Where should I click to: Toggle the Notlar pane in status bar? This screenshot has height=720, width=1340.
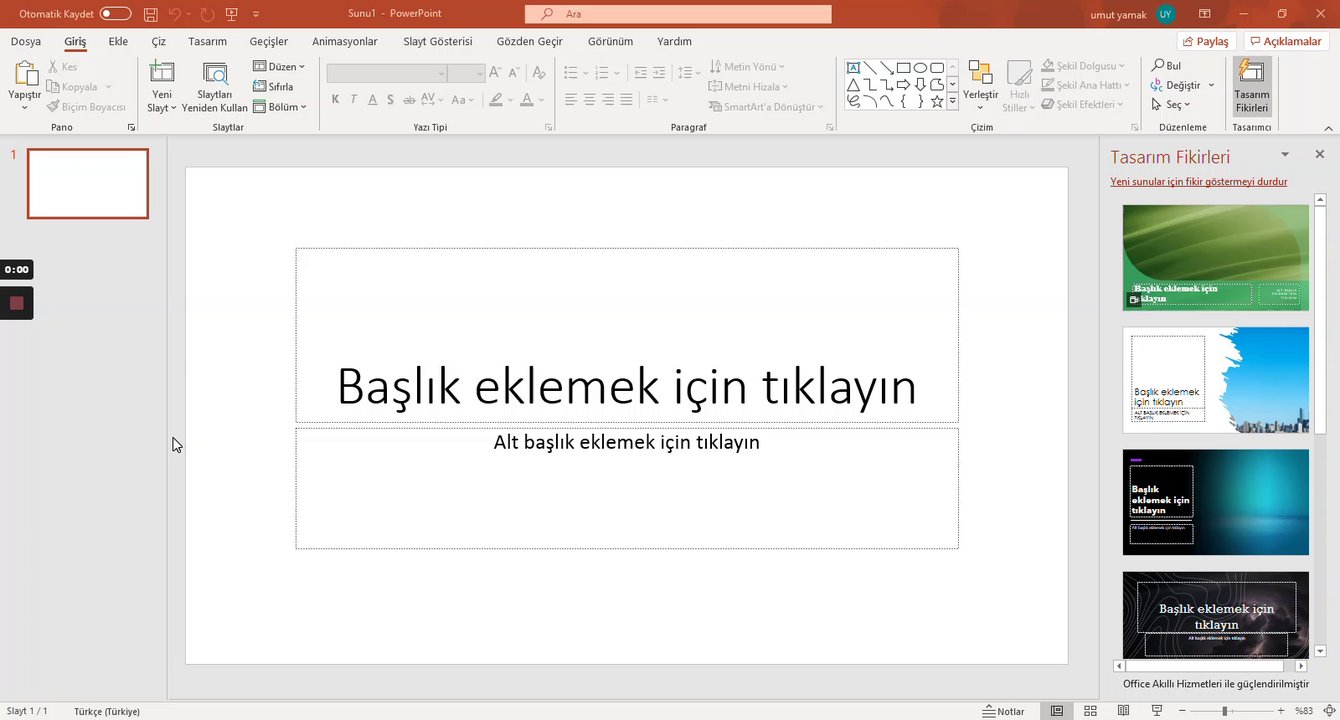click(x=1003, y=711)
